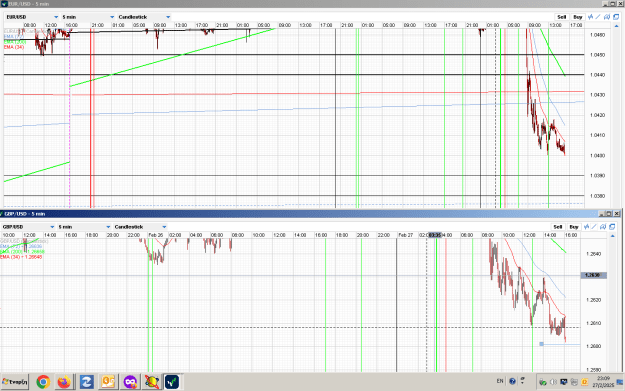
Task: Click Sell button in GBP/USD chart
Action: point(558,227)
